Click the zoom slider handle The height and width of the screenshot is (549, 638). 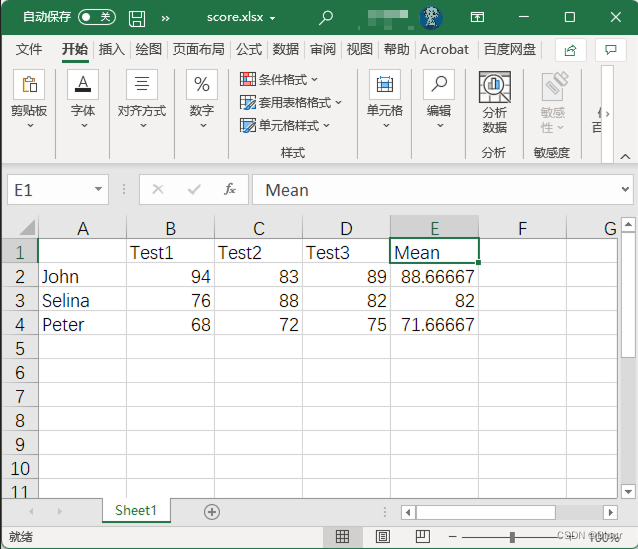click(512, 537)
